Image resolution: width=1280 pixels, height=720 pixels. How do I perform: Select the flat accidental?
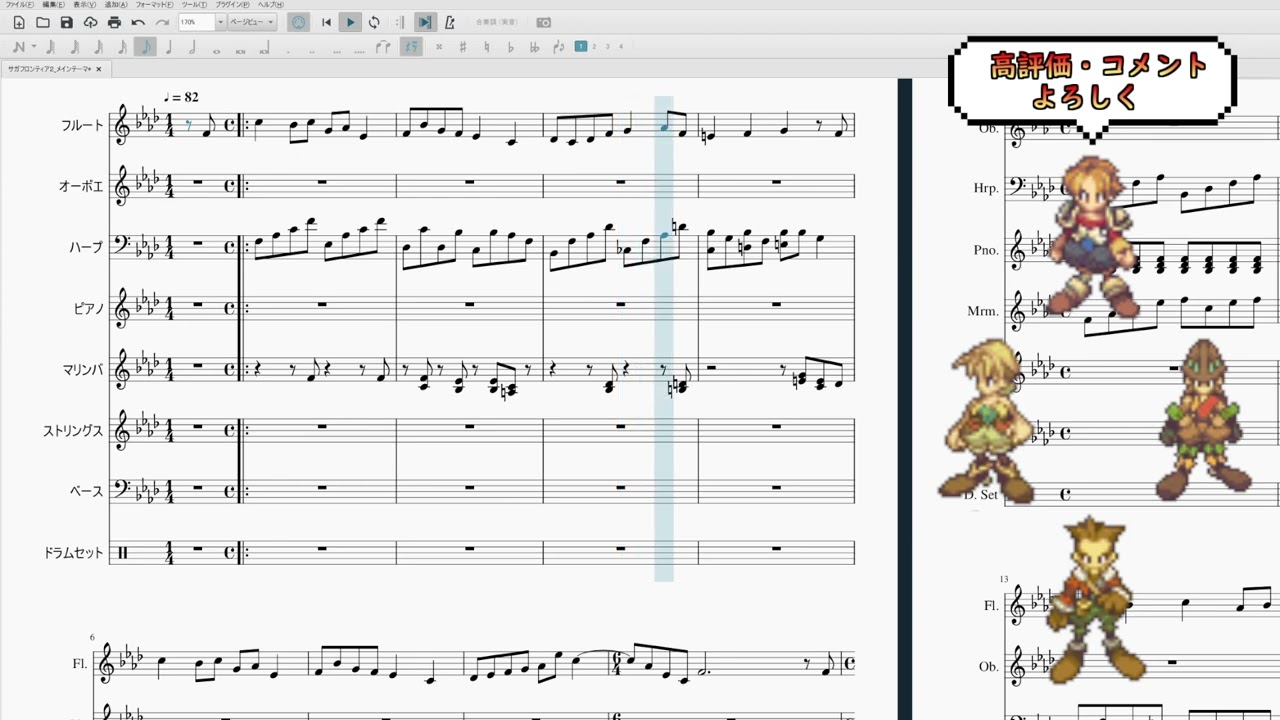(x=510, y=46)
